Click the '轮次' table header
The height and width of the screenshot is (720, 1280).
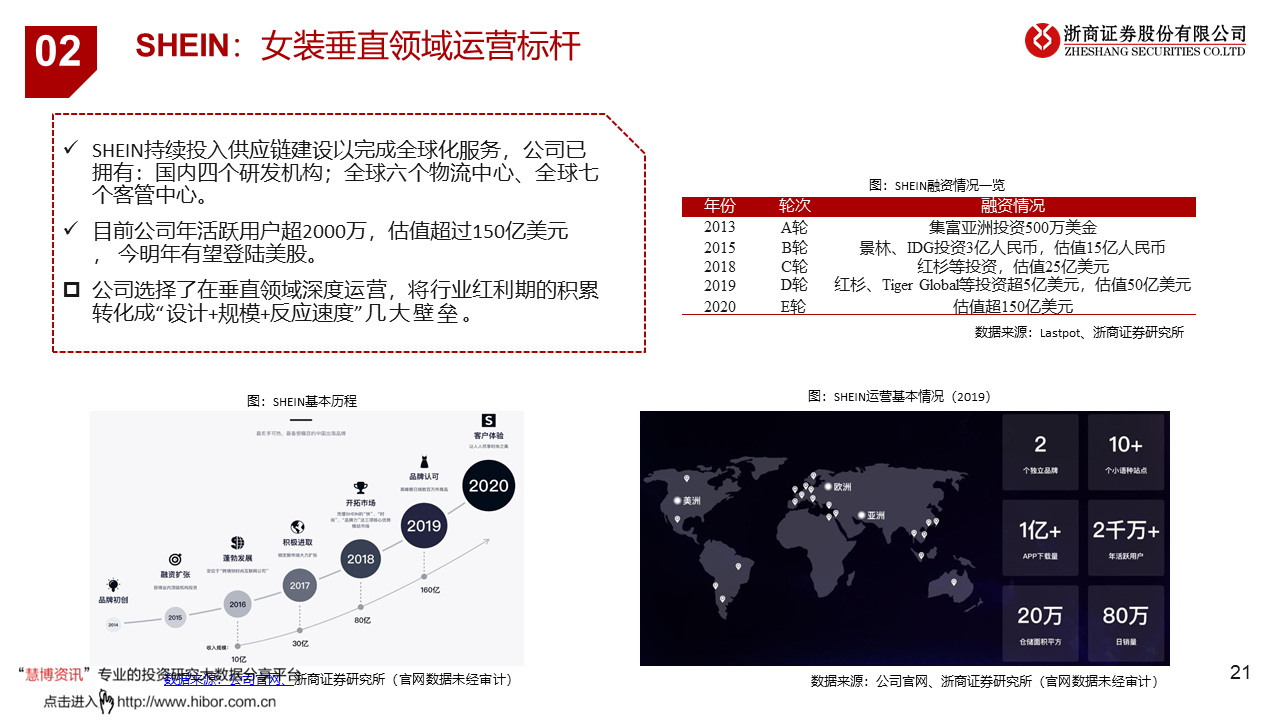pos(794,206)
